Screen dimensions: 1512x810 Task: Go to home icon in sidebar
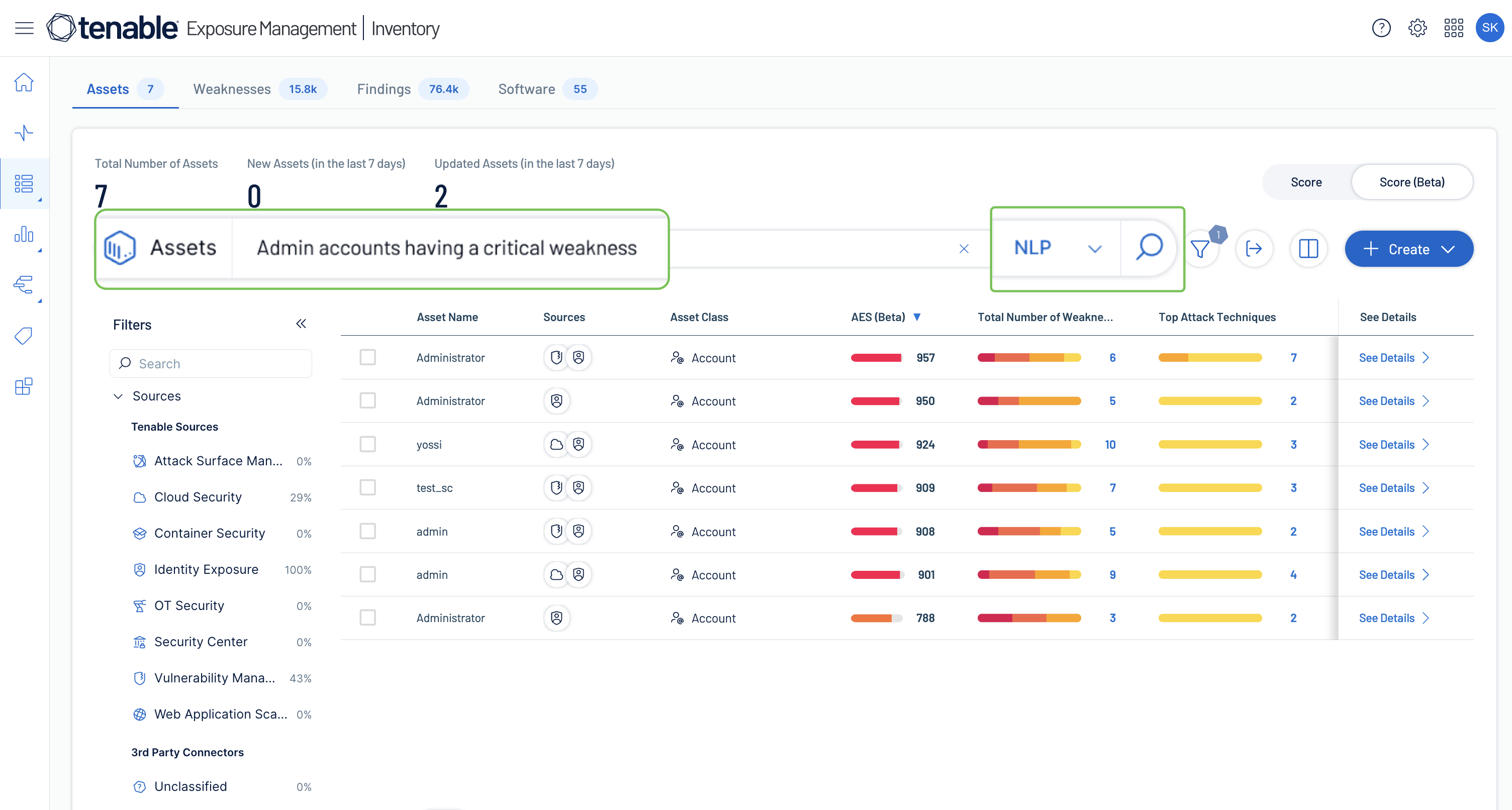pyautogui.click(x=24, y=83)
